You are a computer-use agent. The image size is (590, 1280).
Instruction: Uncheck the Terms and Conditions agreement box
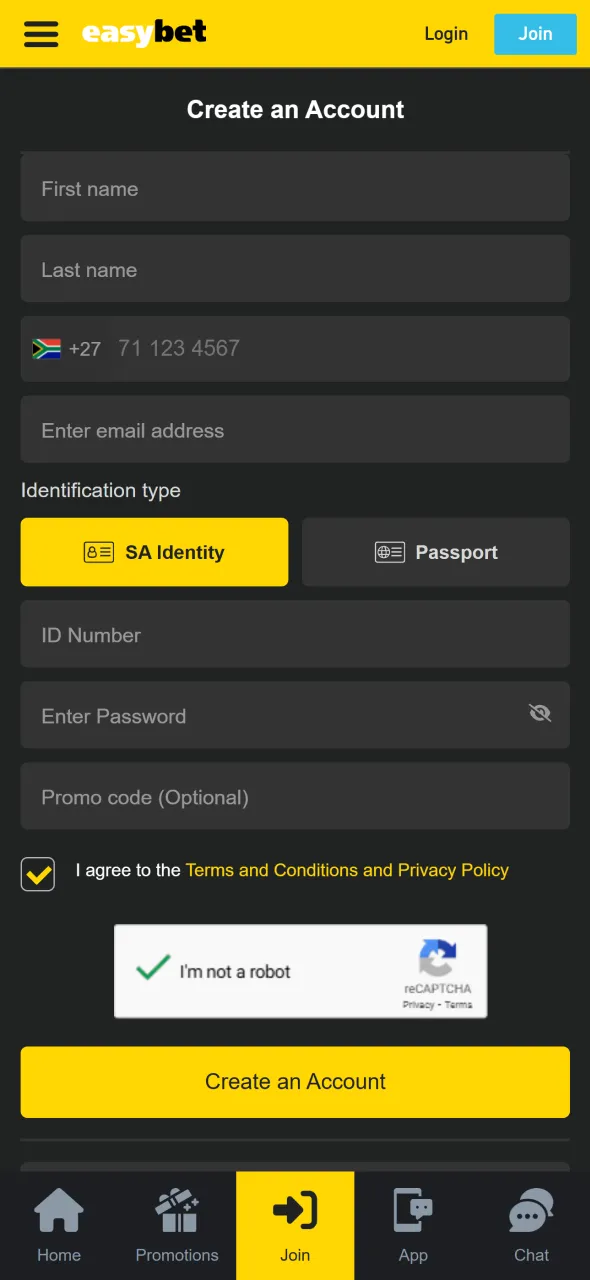(x=37, y=872)
